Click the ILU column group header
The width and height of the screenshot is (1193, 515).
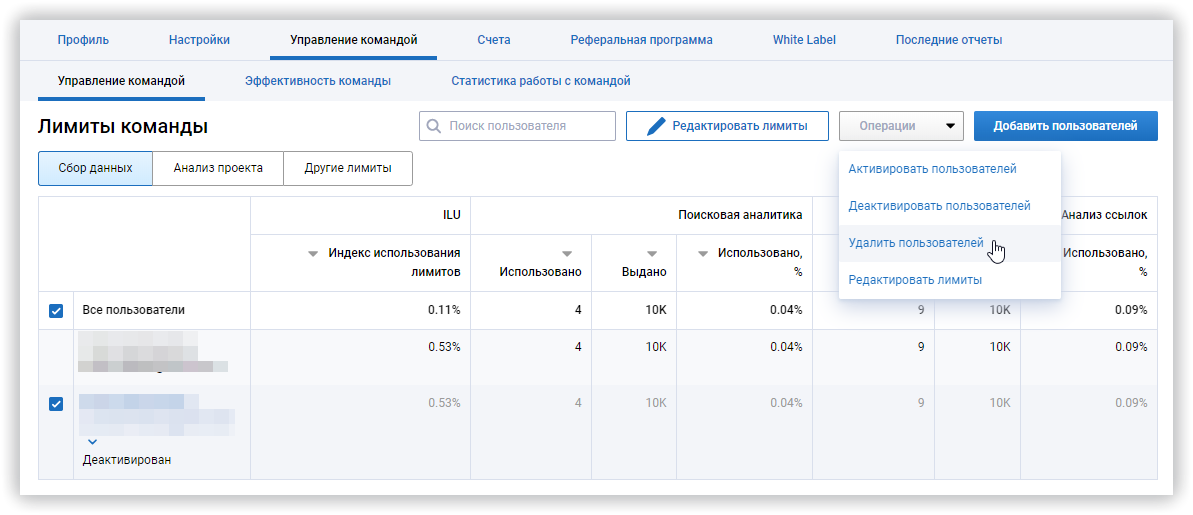(452, 215)
